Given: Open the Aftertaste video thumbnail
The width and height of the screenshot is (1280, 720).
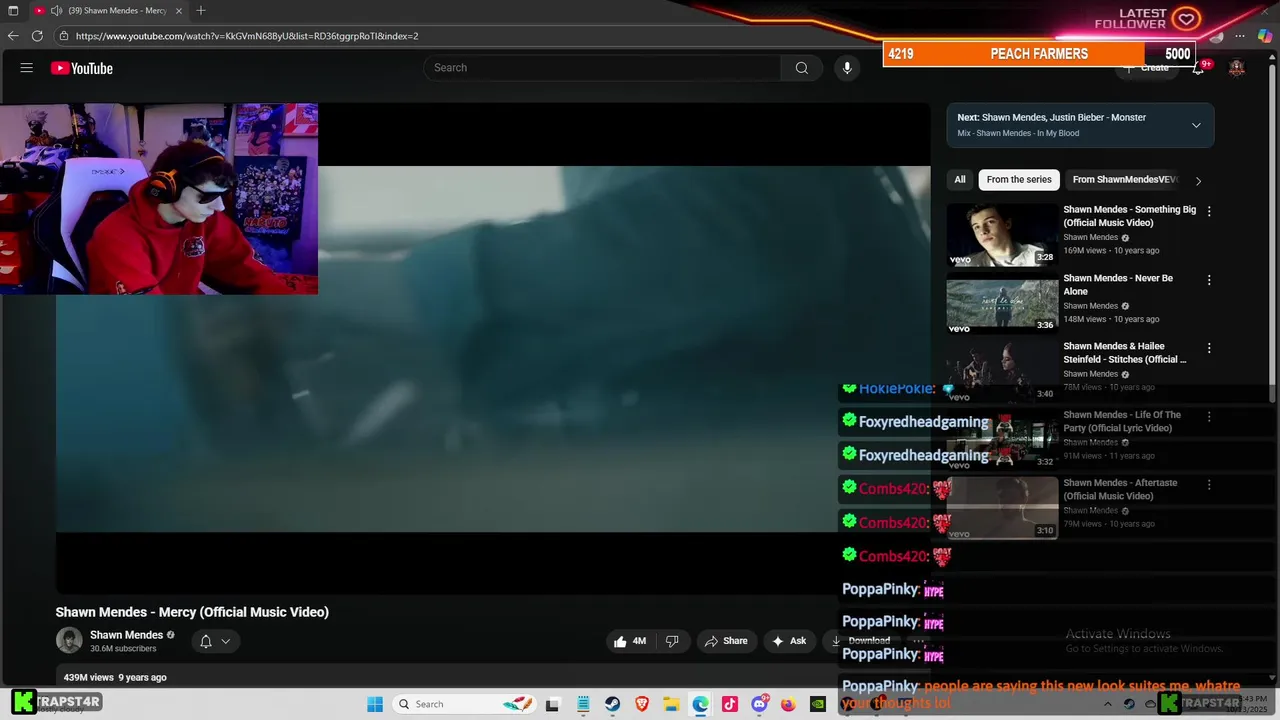Looking at the screenshot, I should [x=1002, y=507].
